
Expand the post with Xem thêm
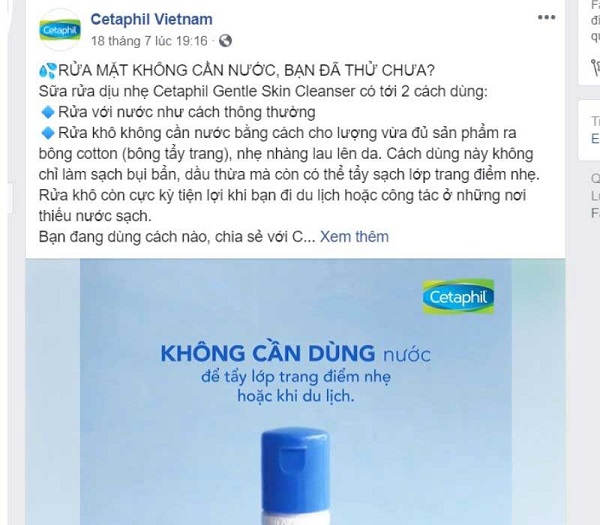[x=354, y=236]
